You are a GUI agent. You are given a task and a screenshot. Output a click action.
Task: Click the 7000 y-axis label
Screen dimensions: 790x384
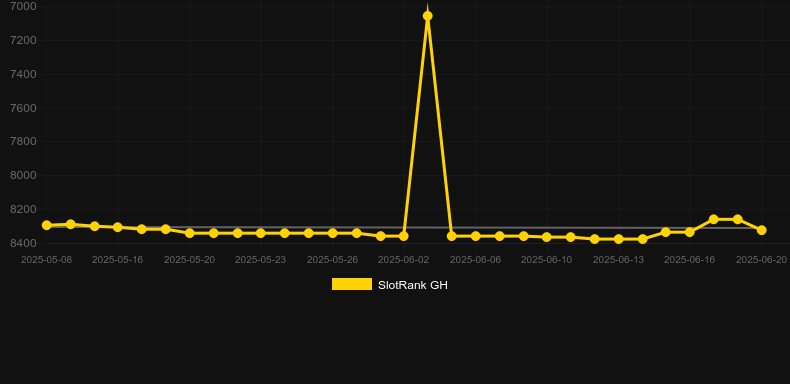point(23,6)
